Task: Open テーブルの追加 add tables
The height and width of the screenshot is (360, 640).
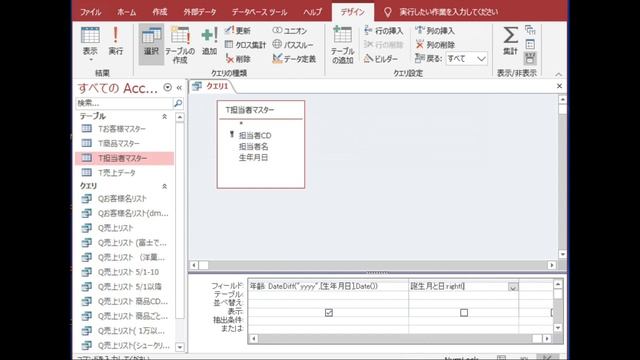Action: [x=342, y=45]
